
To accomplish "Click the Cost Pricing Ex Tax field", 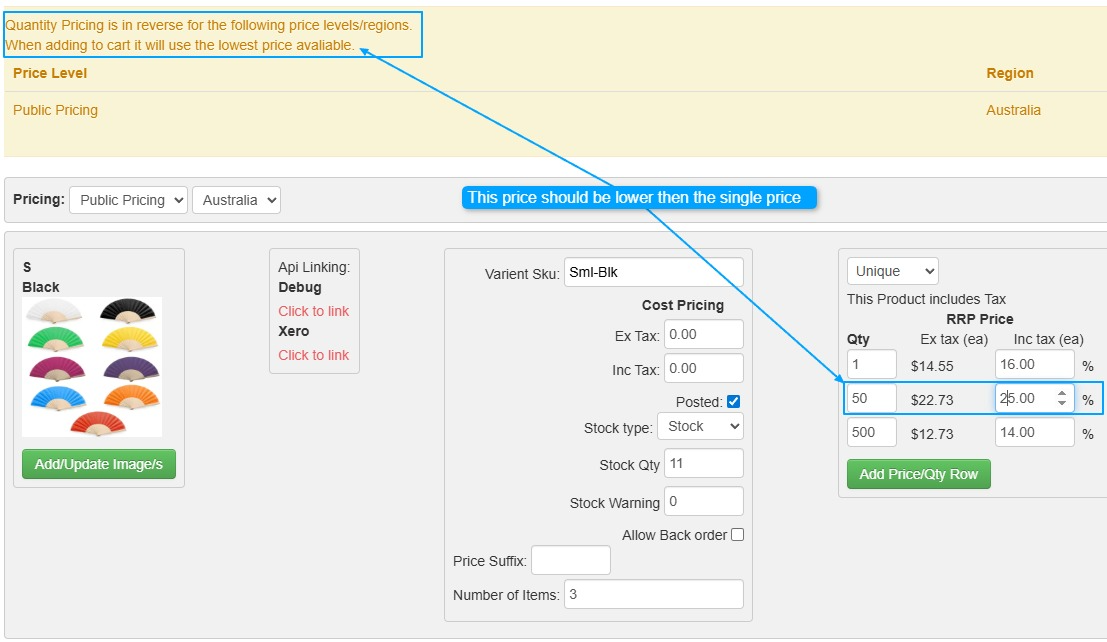I will coord(703,335).
